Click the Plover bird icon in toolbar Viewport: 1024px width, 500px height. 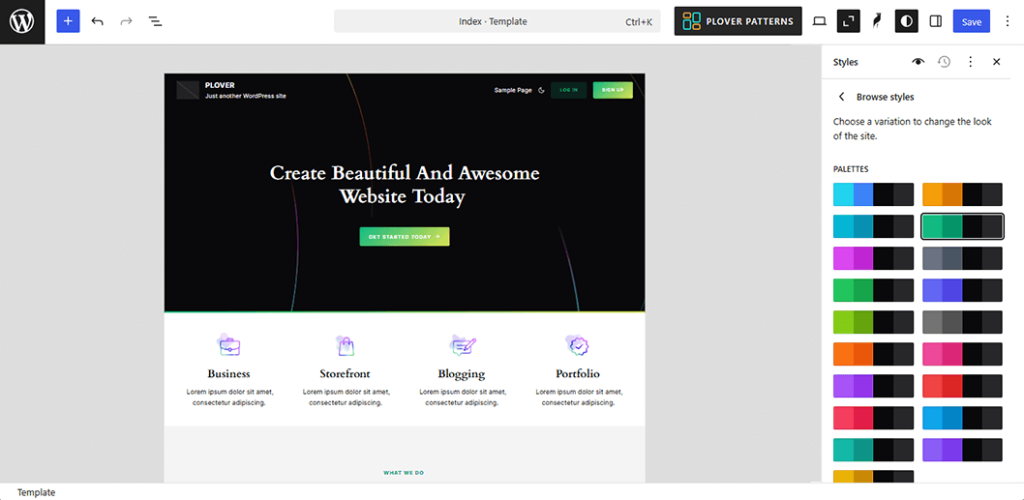point(877,21)
